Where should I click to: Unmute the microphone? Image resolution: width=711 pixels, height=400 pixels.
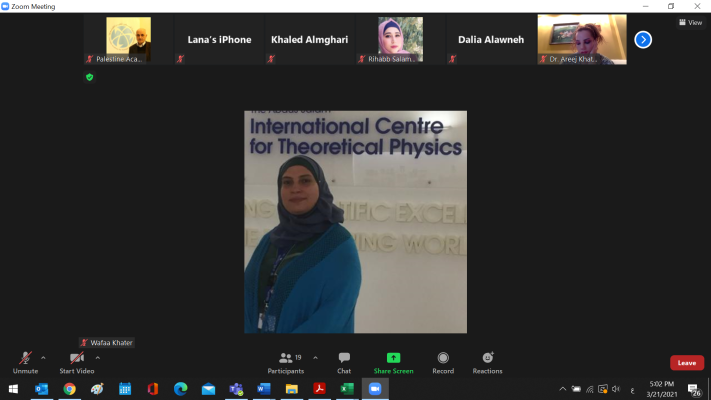[25, 359]
